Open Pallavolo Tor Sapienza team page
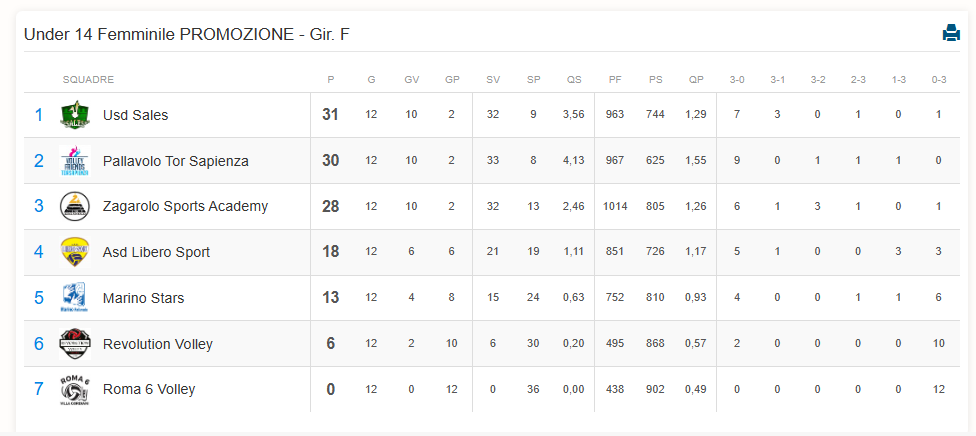 pos(176,161)
